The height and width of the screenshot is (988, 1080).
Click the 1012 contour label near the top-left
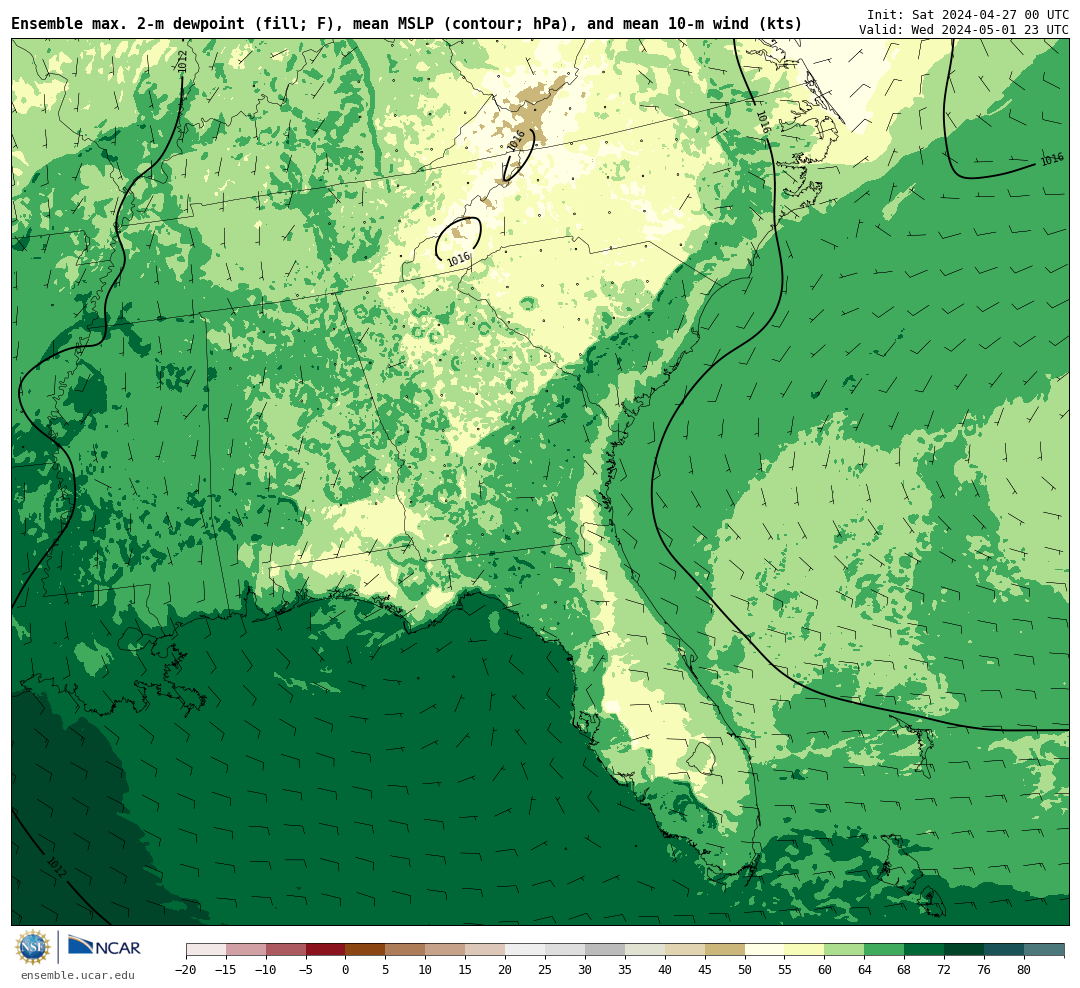[x=182, y=61]
